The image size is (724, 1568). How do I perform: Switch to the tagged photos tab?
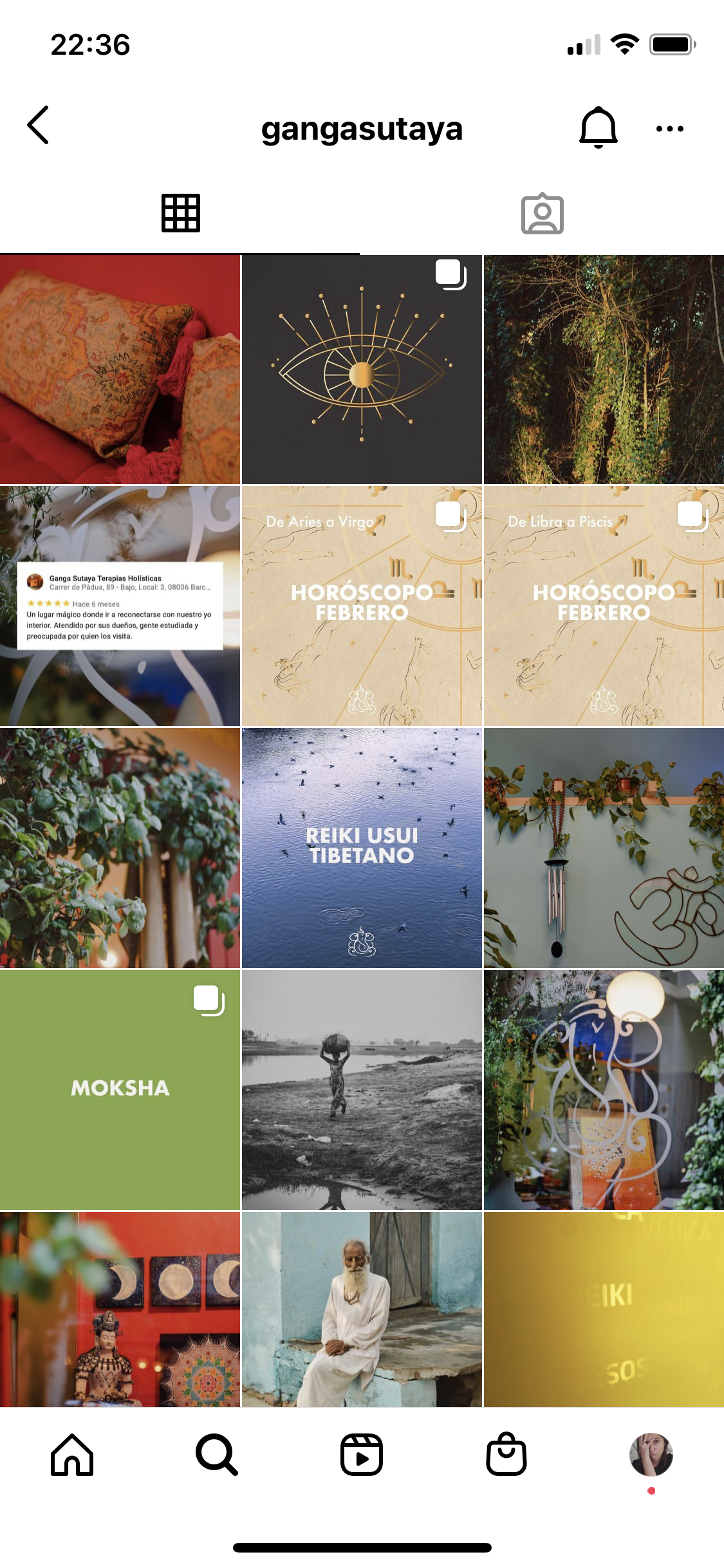[543, 214]
